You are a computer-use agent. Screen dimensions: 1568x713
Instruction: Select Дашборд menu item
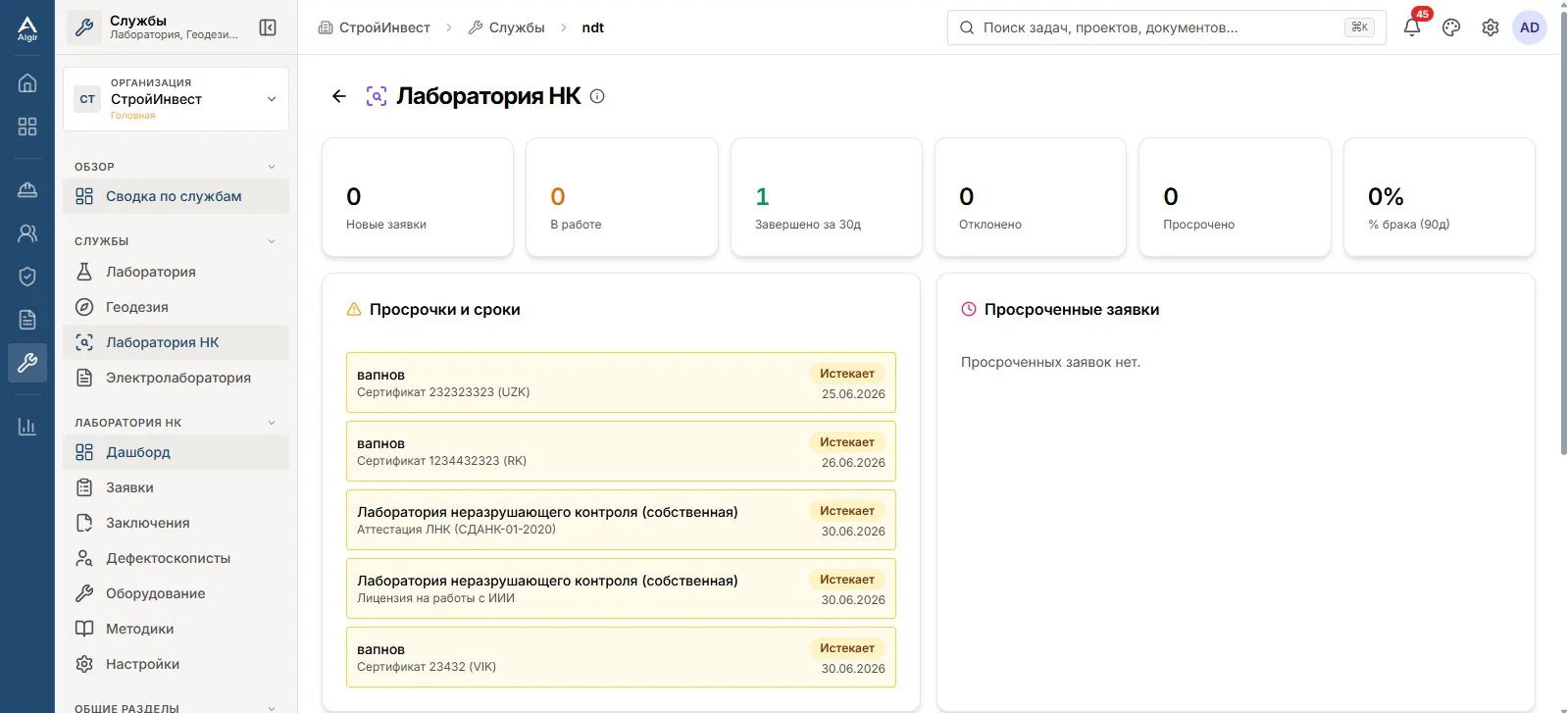click(x=177, y=452)
